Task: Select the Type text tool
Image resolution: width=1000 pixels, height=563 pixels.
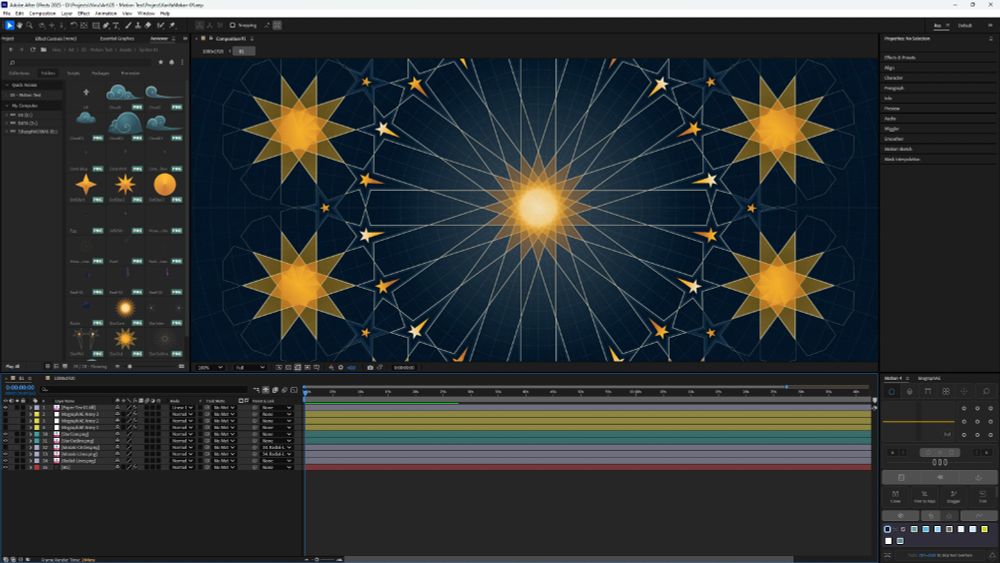Action: coord(115,26)
